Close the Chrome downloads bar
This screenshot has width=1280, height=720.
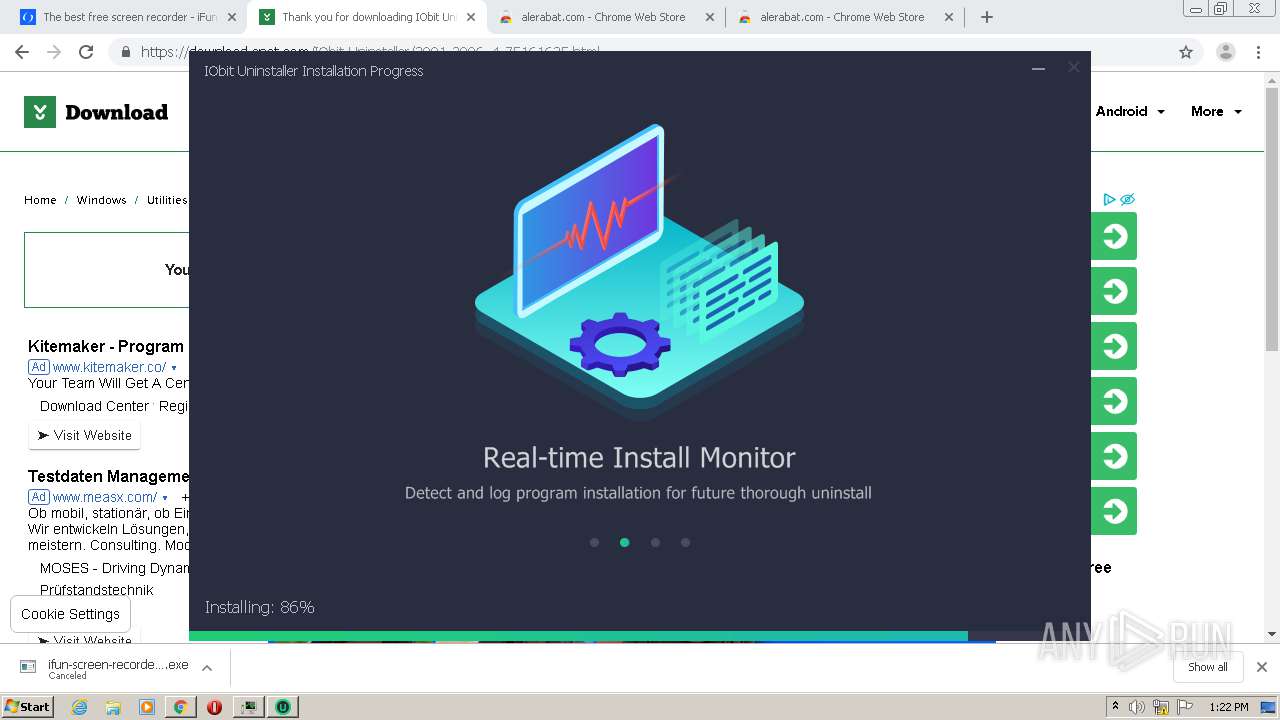(x=1262, y=667)
